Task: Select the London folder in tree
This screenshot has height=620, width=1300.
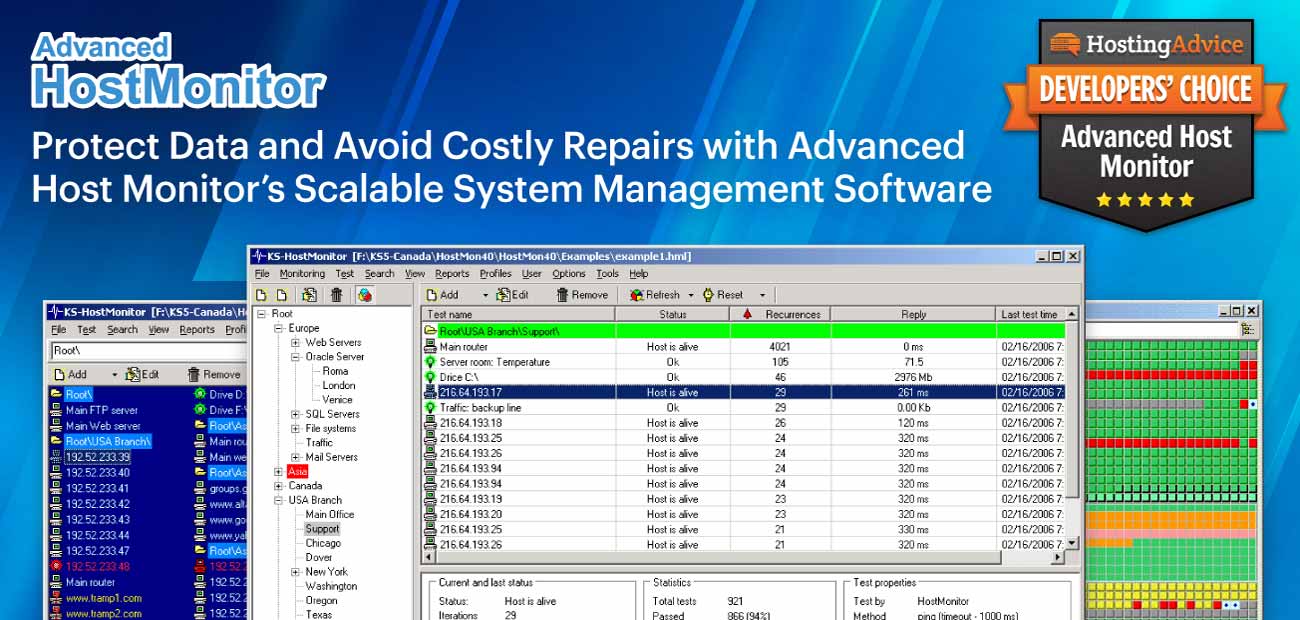Action: tap(339, 385)
